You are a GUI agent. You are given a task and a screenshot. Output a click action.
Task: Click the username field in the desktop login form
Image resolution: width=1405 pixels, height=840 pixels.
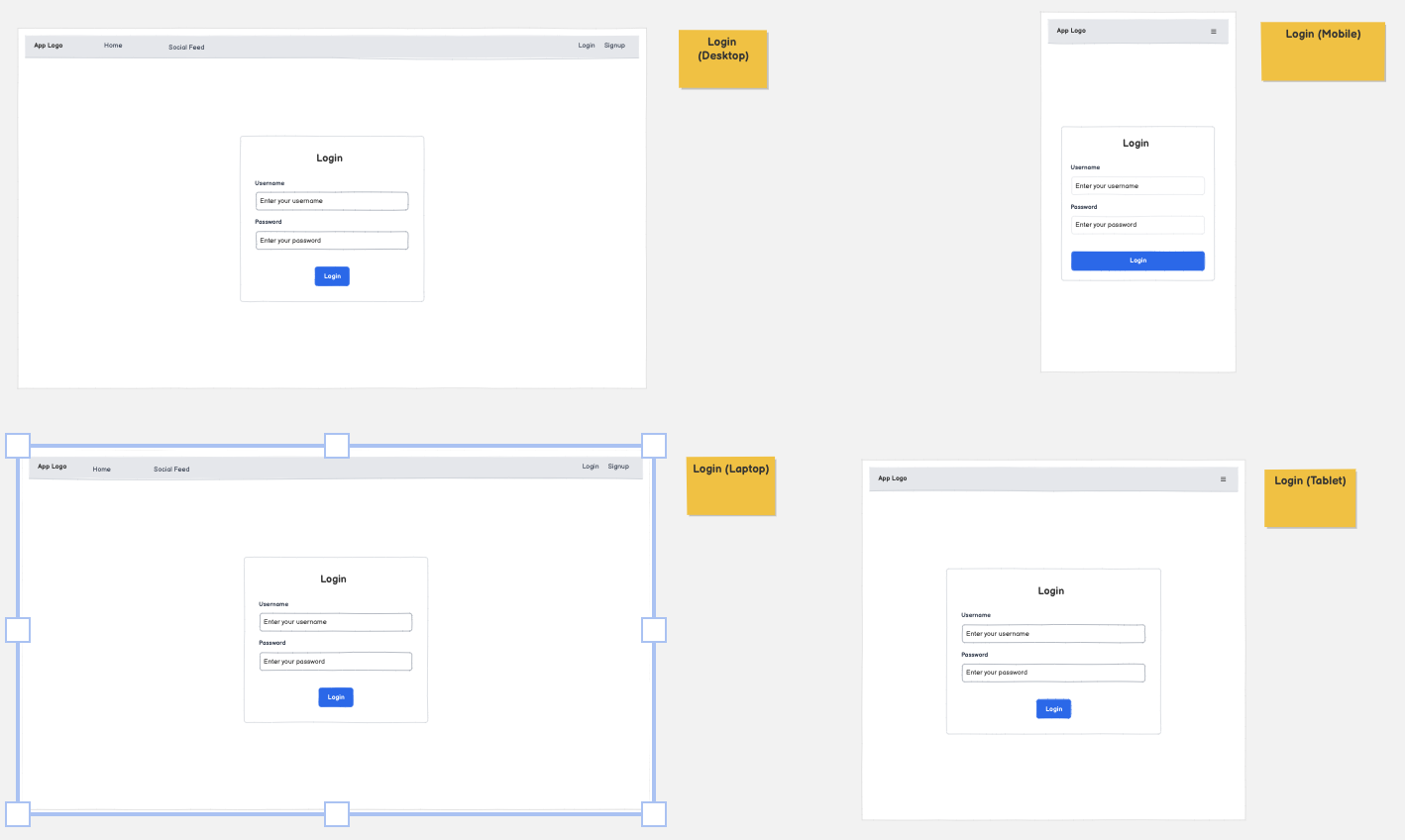332,201
